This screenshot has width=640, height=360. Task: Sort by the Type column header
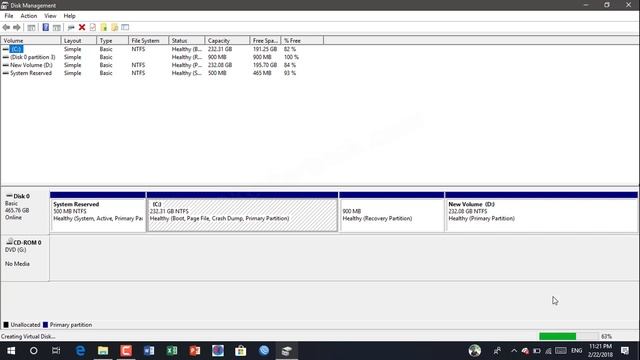[113, 40]
